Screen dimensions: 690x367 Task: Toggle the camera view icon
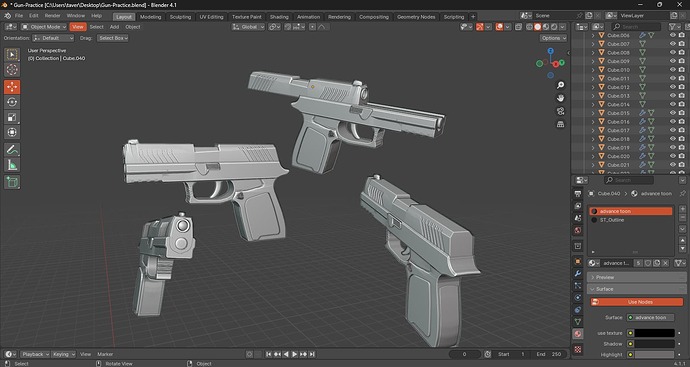(x=560, y=111)
